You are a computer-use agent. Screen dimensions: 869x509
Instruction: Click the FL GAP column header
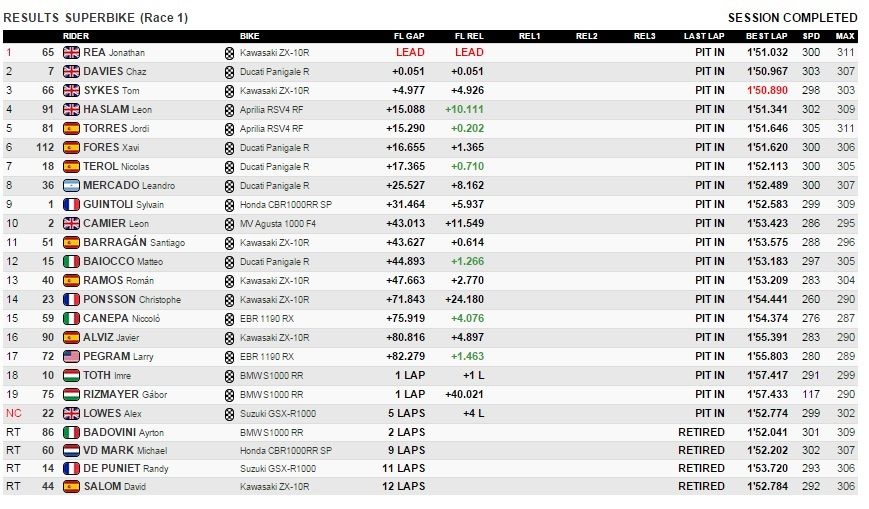[x=409, y=36]
